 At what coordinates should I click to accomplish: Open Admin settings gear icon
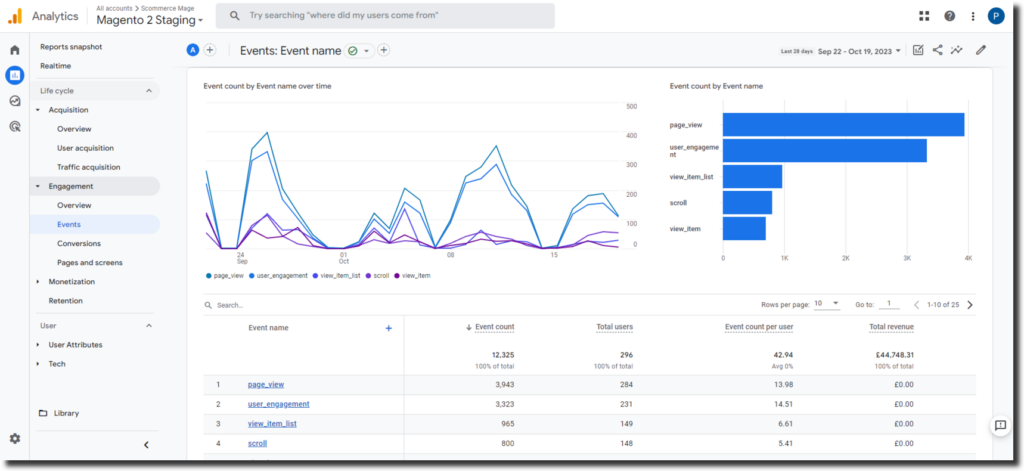pos(14,438)
